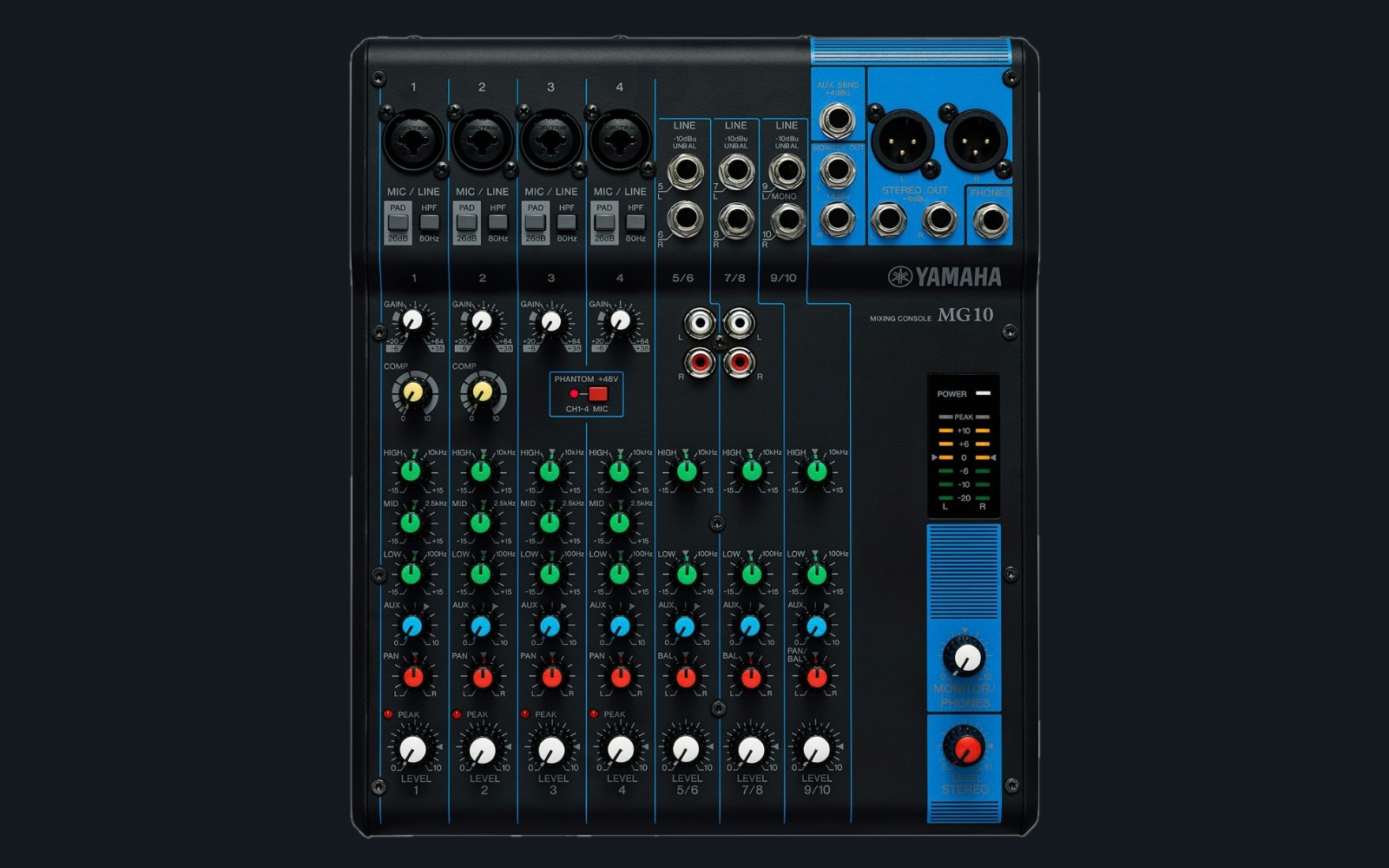Click the LINE 5 L input jack
This screenshot has width=1389, height=868.
685,172
